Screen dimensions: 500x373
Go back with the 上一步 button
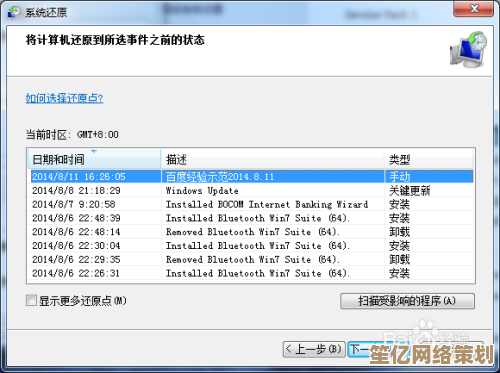pyautogui.click(x=314, y=349)
